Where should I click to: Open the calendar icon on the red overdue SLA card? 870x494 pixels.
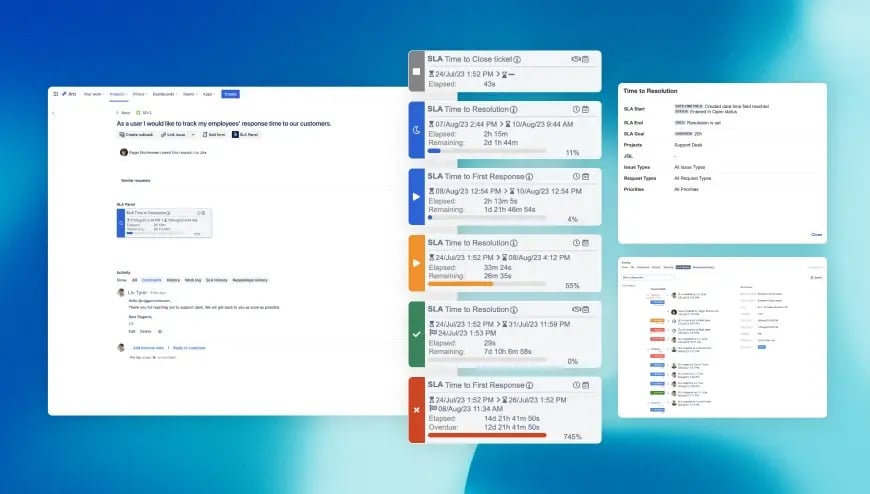(585, 385)
